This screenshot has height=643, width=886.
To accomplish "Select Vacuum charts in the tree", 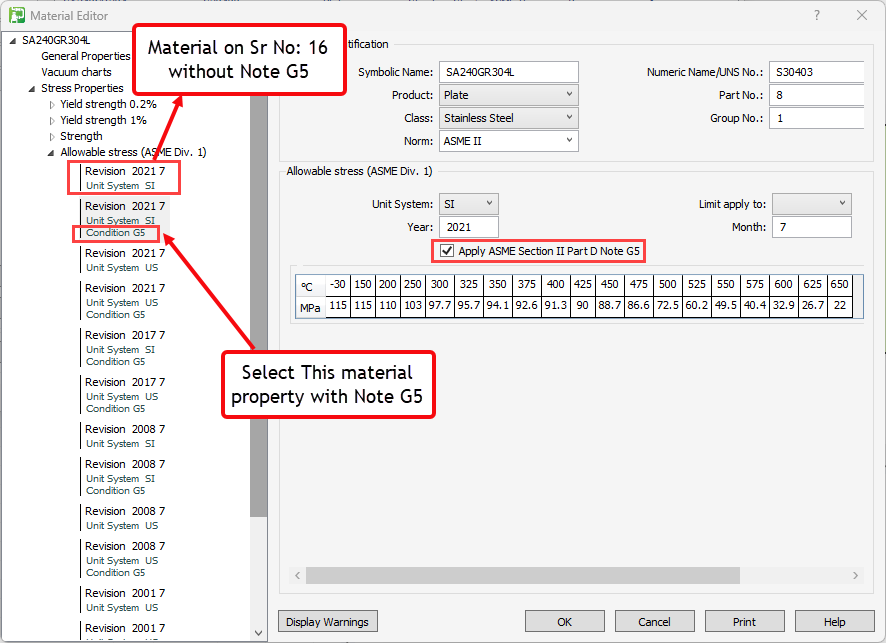I will (x=76, y=72).
